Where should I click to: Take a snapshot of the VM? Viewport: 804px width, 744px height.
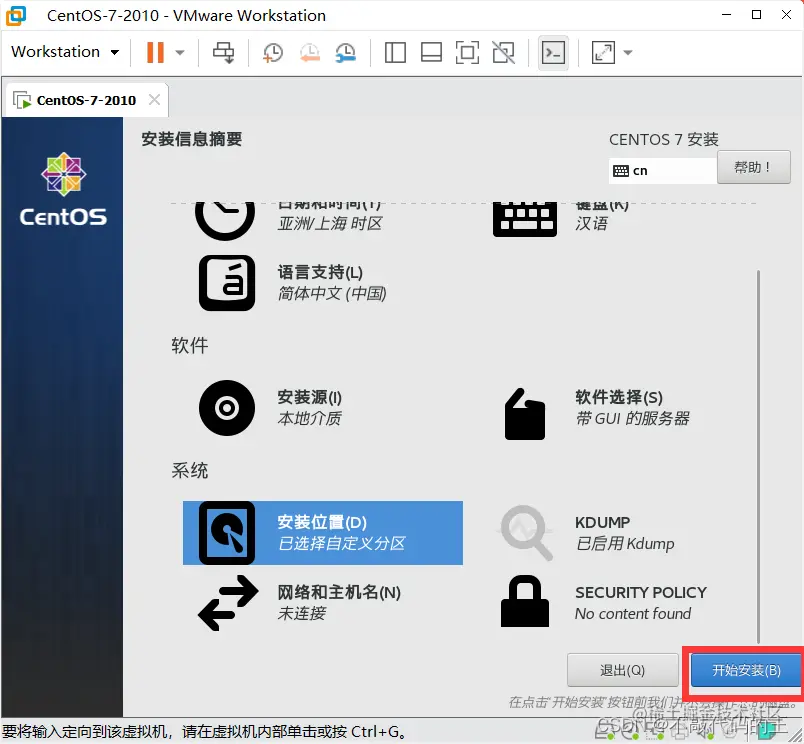pyautogui.click(x=273, y=53)
